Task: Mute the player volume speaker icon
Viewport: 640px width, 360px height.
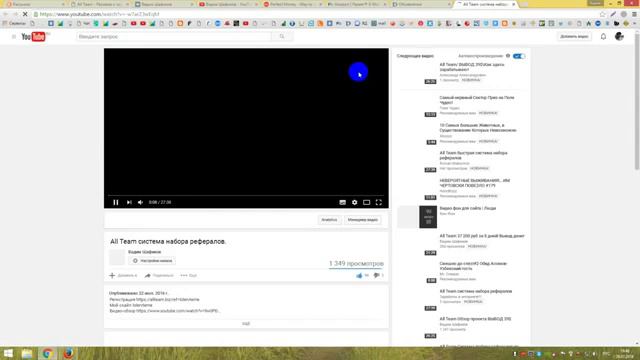Action: [140, 202]
